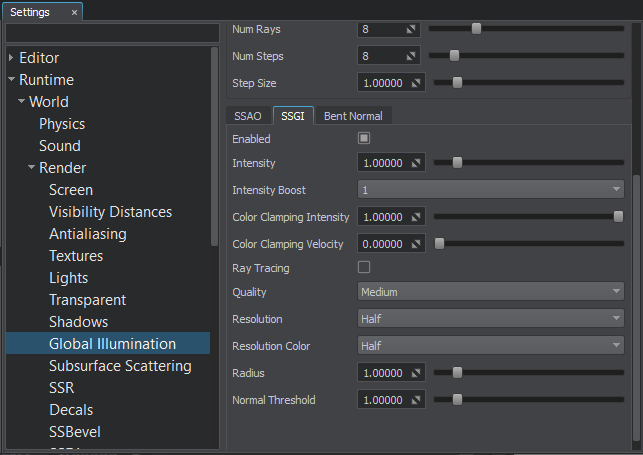This screenshot has width=643, height=455.
Task: Click the drag-arrow icon in Step Size field
Action: pyautogui.click(x=416, y=83)
